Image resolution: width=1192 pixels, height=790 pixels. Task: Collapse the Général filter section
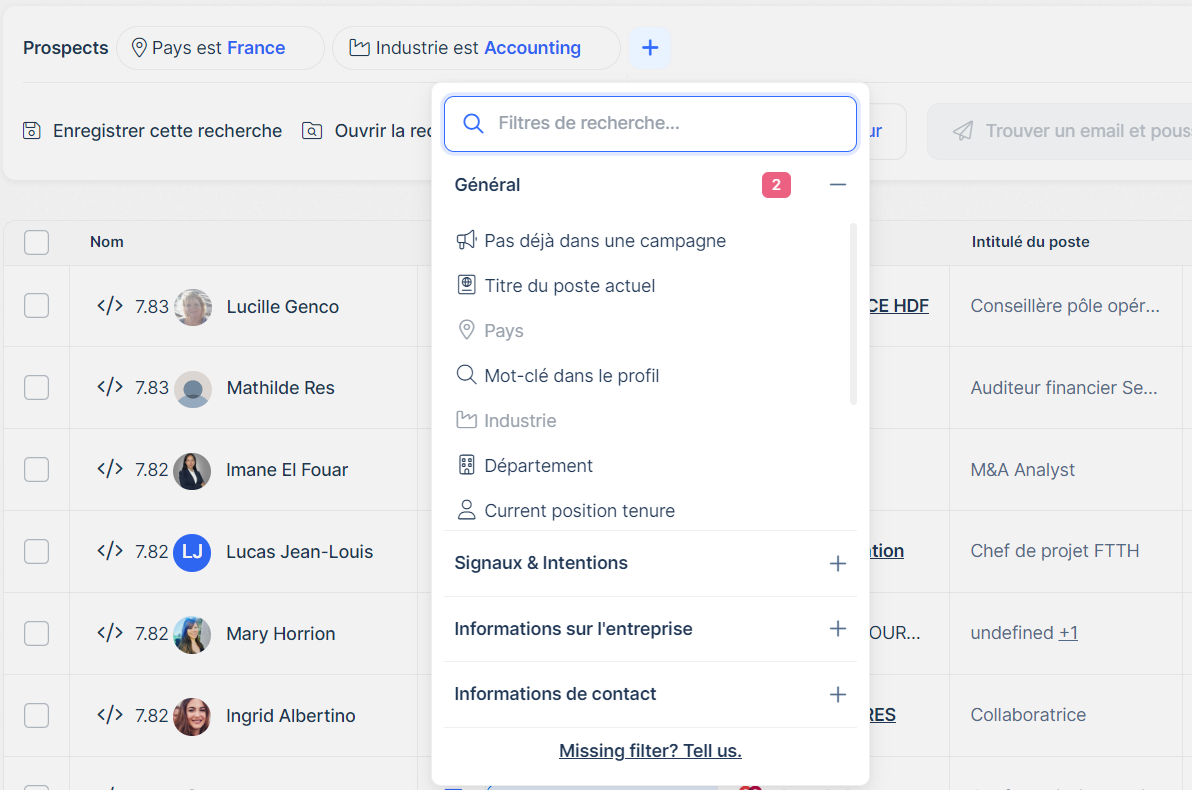pyautogui.click(x=838, y=184)
